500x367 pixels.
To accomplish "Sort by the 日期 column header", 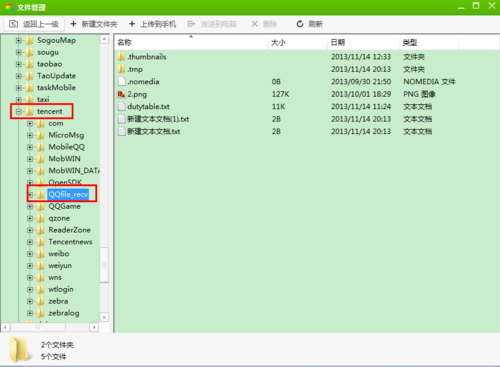I will pos(363,42).
